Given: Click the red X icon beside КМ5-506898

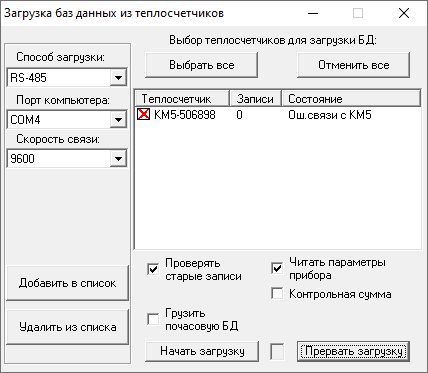Looking at the screenshot, I should coord(144,115).
